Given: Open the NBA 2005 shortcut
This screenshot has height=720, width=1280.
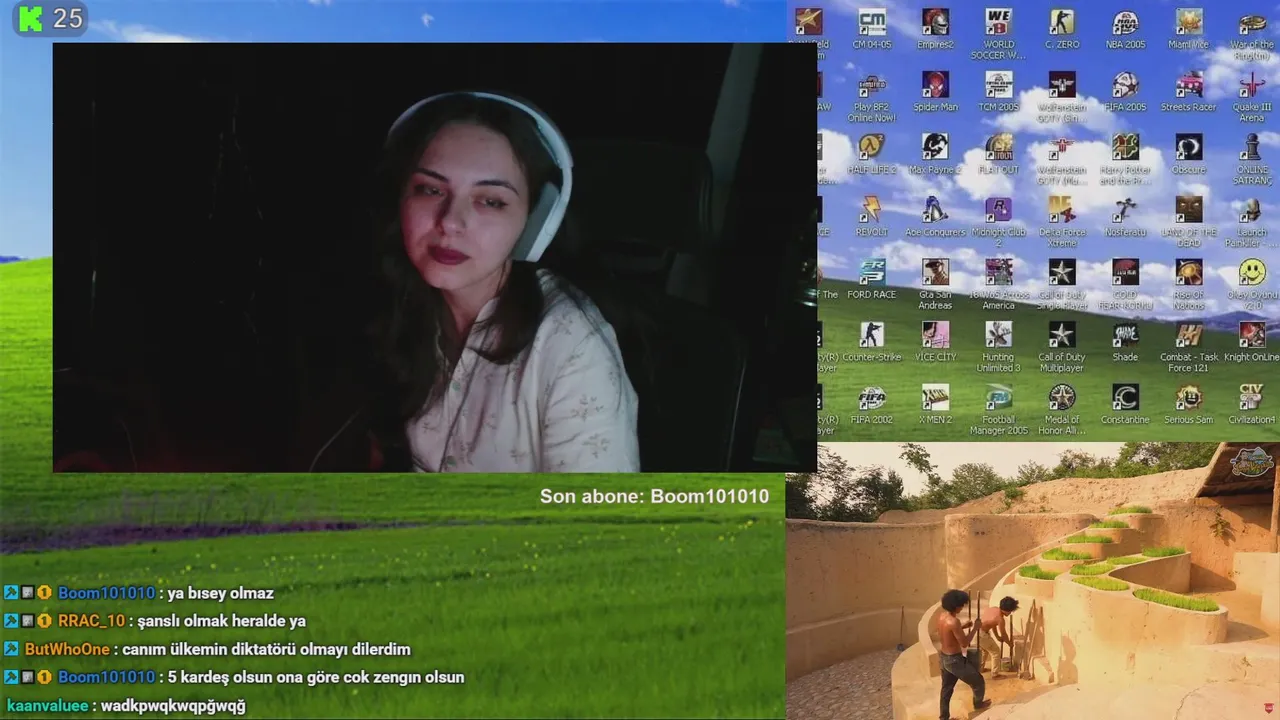Looking at the screenshot, I should tap(1125, 30).
